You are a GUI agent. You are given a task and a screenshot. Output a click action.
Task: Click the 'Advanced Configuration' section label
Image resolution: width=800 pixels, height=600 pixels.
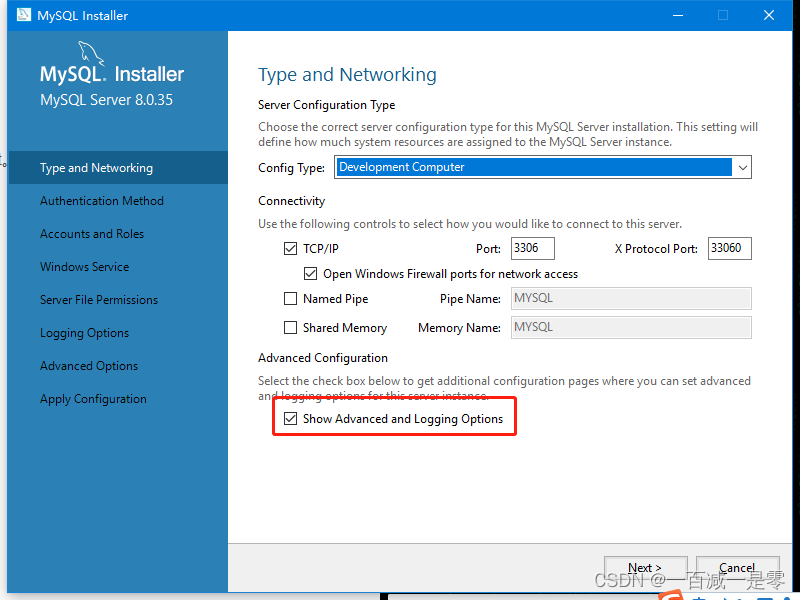(x=323, y=358)
